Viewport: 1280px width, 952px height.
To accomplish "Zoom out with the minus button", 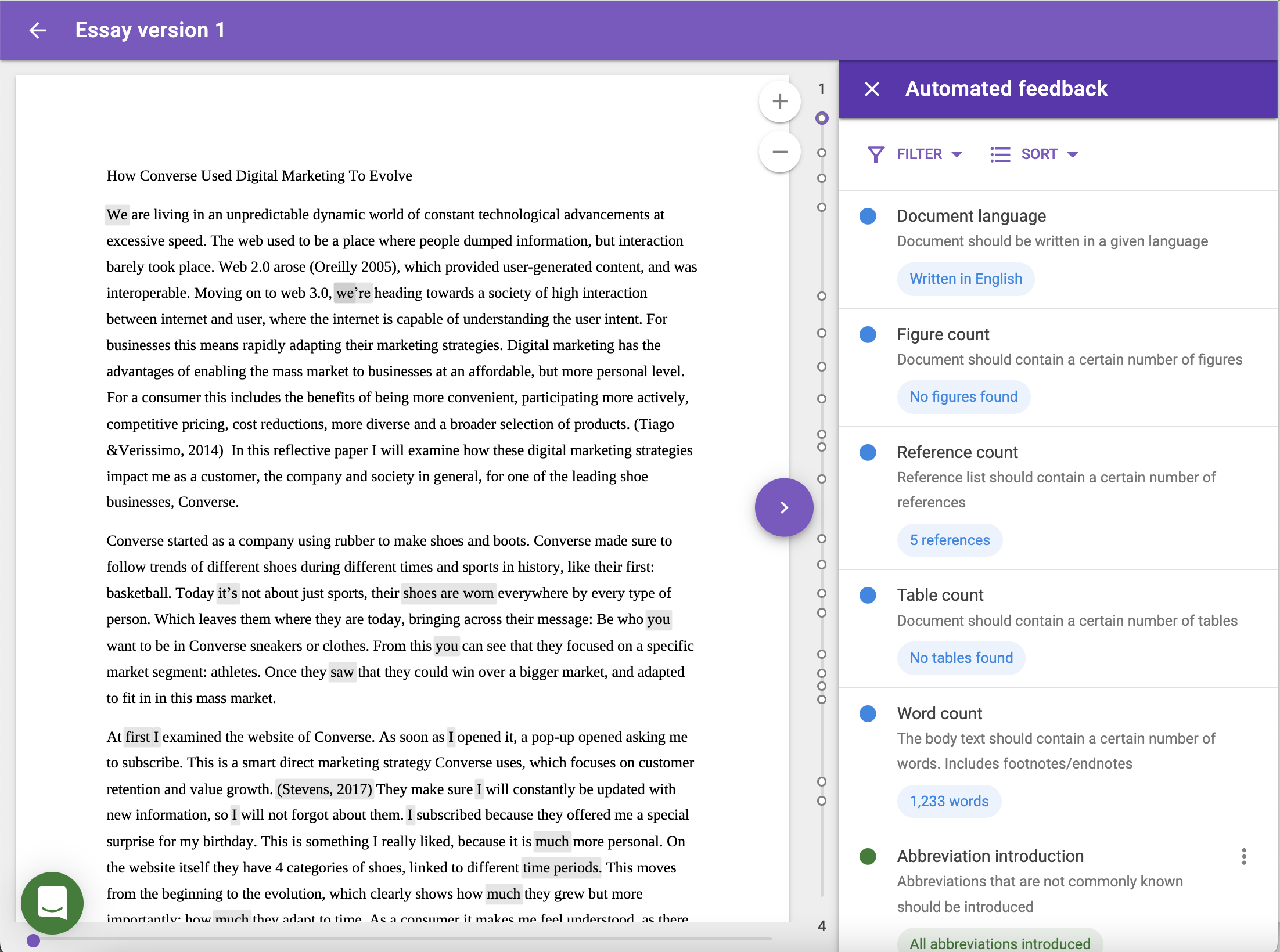I will 780,152.
